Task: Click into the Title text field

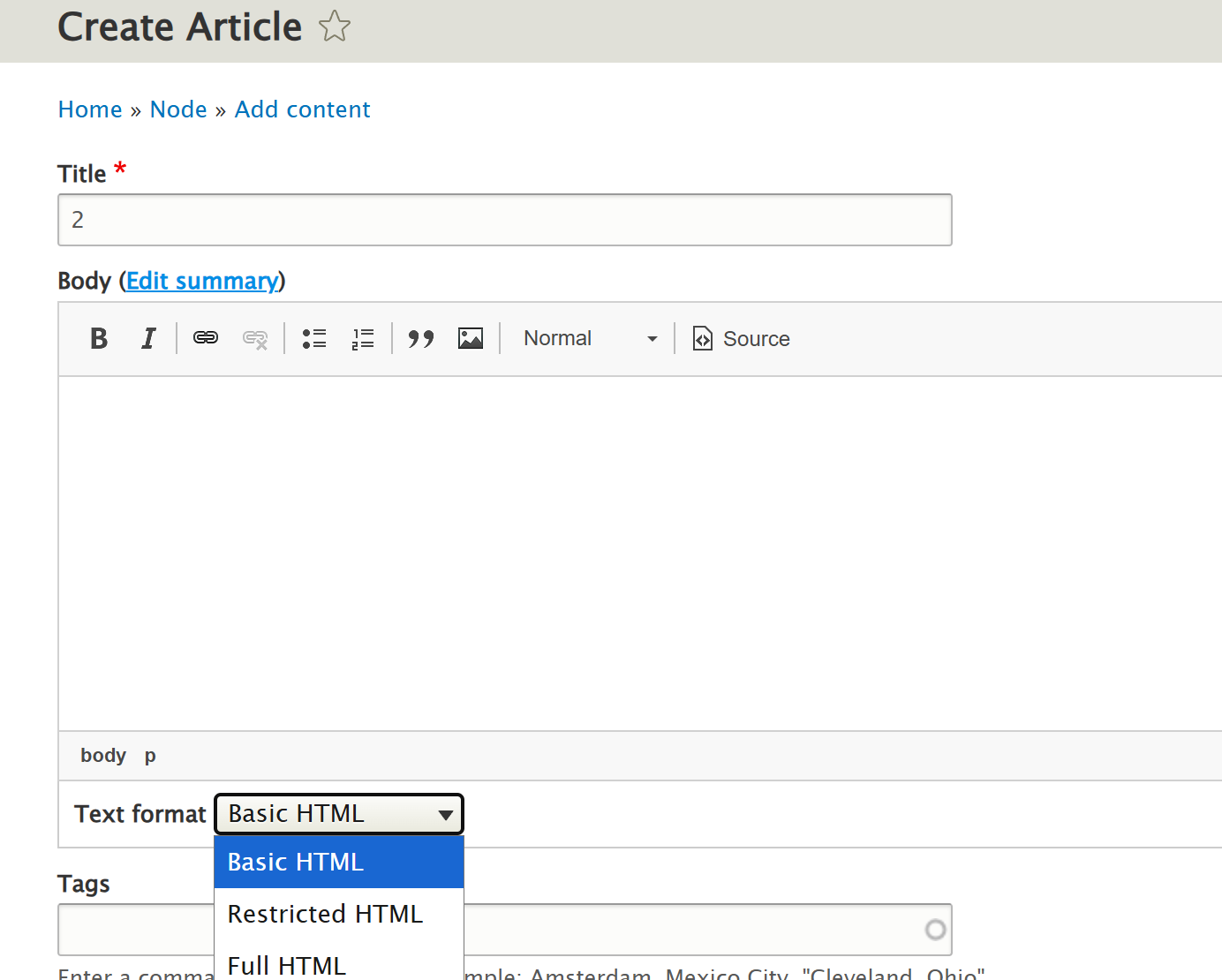Action: (x=504, y=220)
